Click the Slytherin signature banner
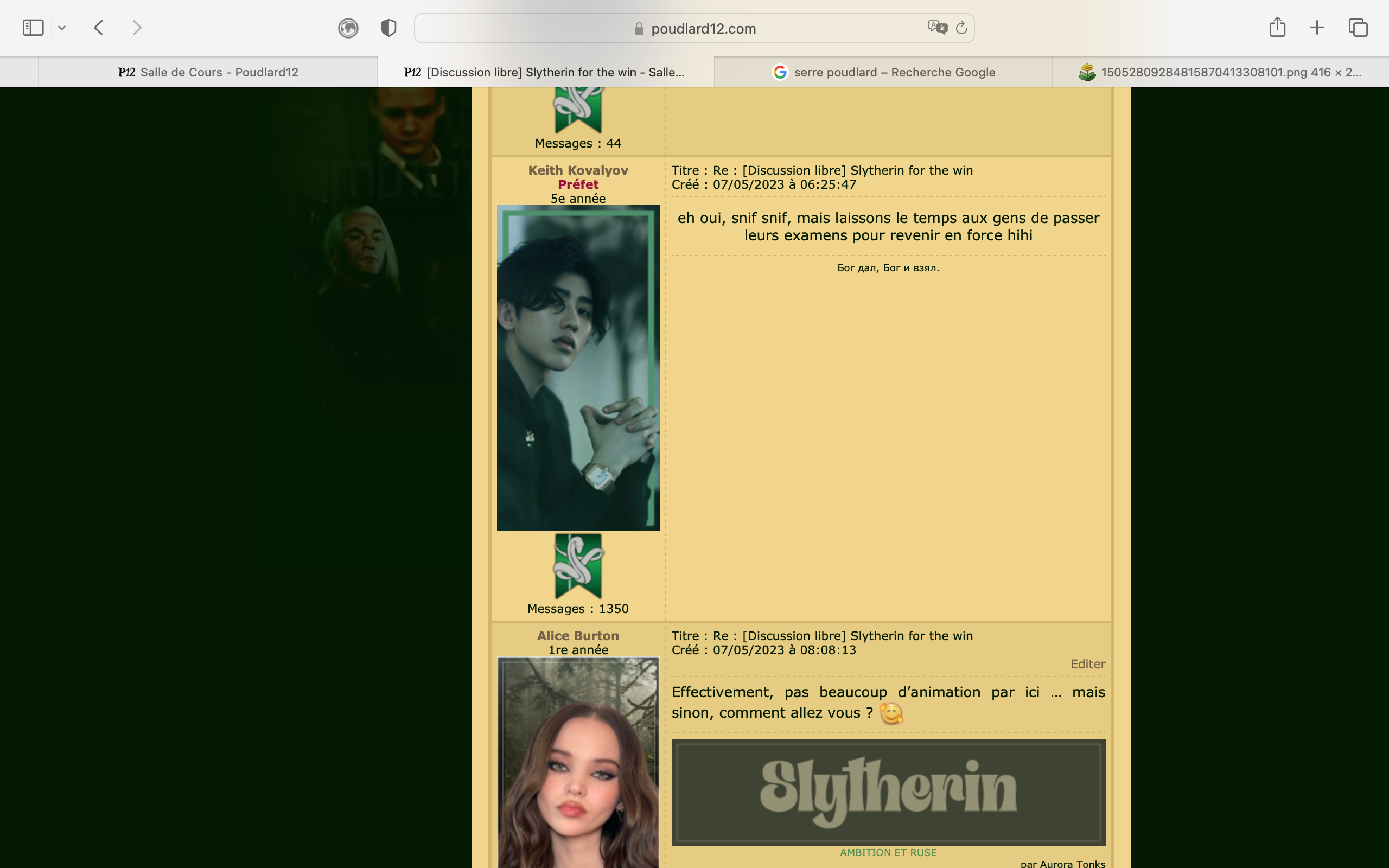Image resolution: width=1389 pixels, height=868 pixels. point(888,792)
